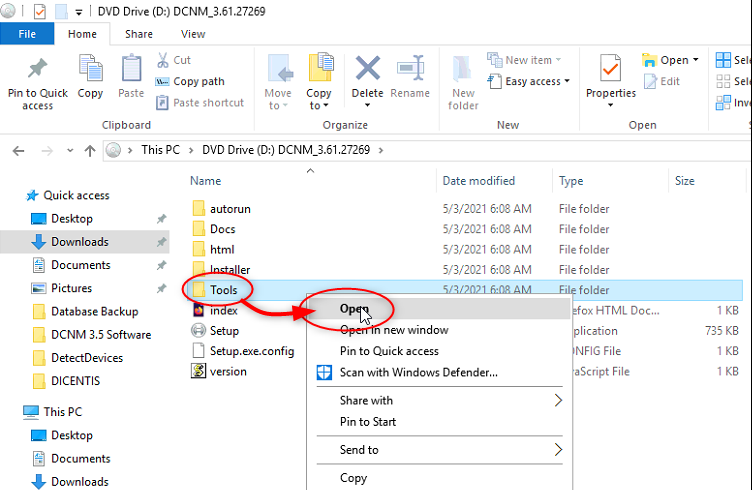Screen dimensions: 752x490
Task: Expand the Properties dropdown arrow
Action: [611, 105]
